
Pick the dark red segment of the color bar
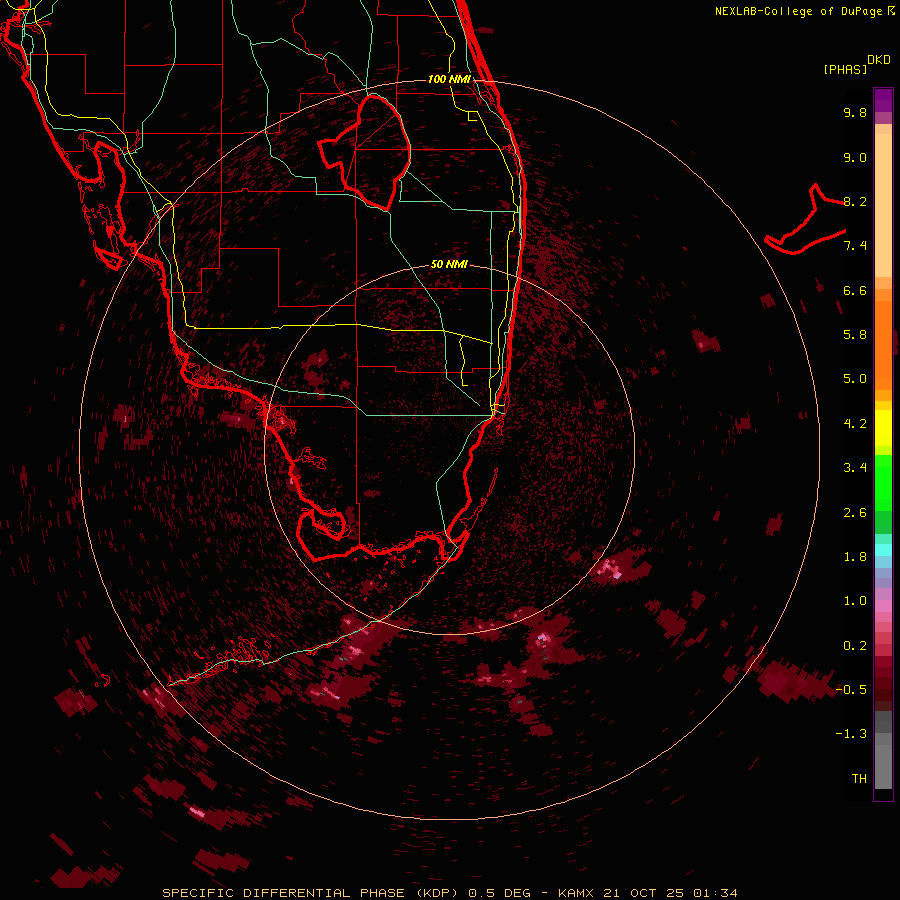coord(883,683)
